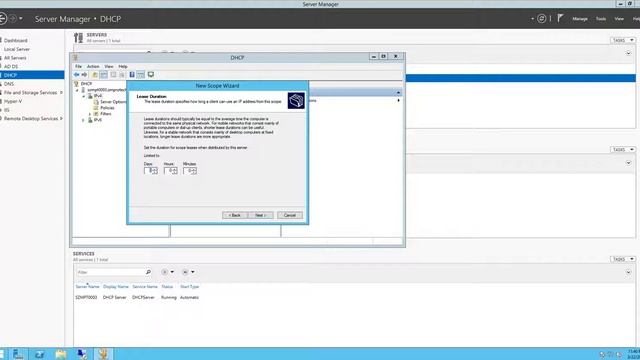
Task: Open the Services TASKS dropdown
Action: 623,259
